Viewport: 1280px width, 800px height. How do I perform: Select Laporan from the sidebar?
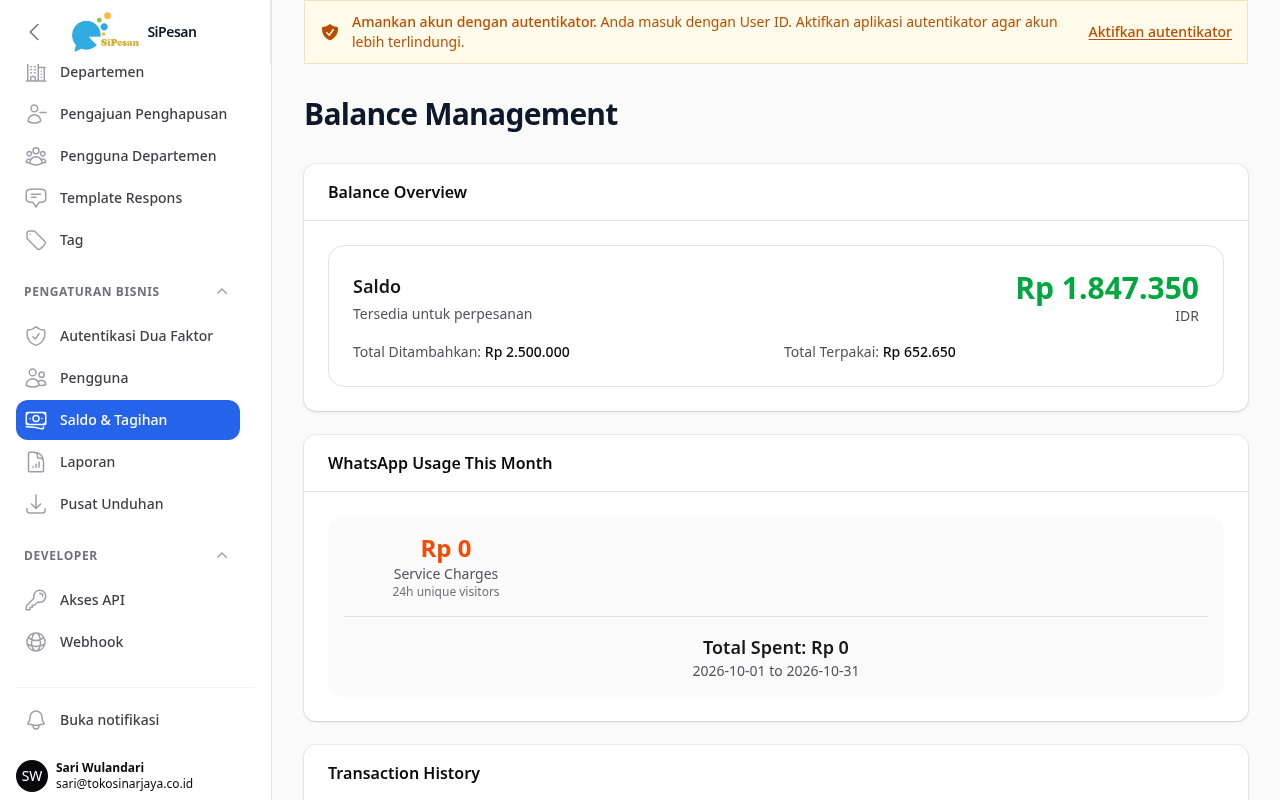128,462
